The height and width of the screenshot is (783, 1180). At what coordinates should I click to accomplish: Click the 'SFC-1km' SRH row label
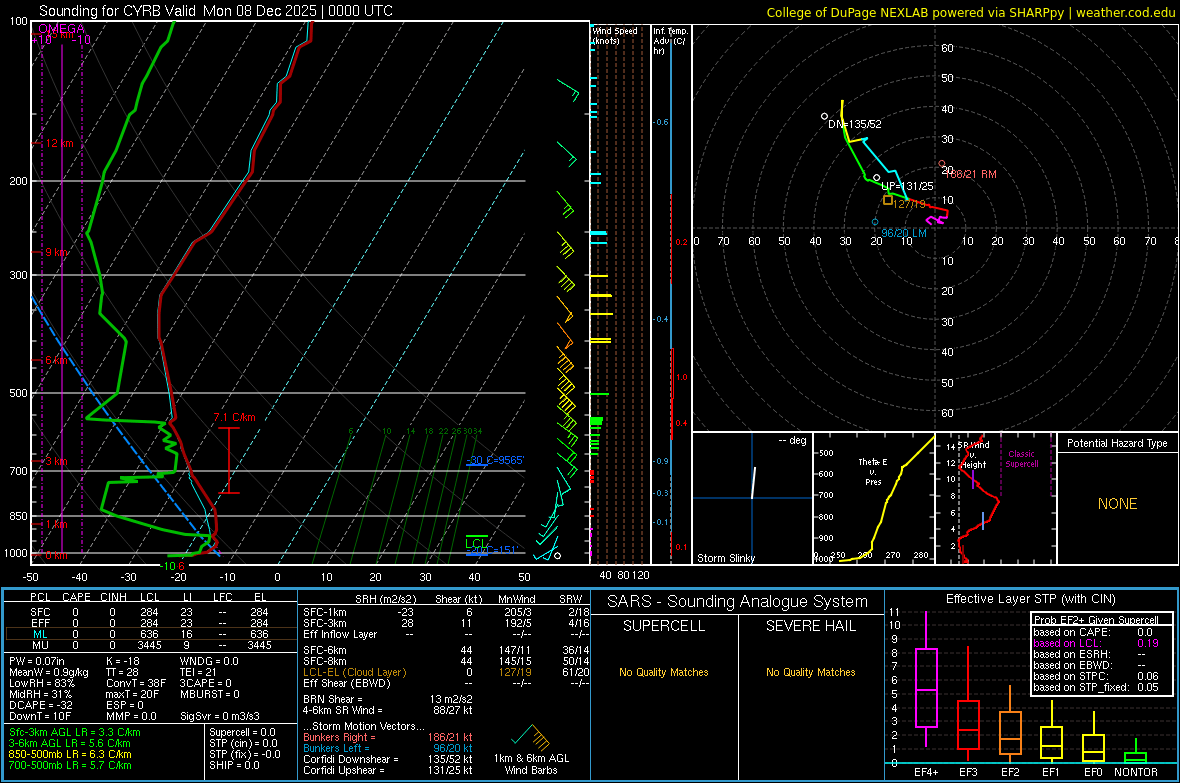324,612
